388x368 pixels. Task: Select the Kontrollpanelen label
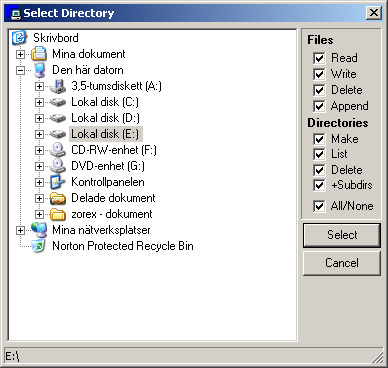coord(108,182)
